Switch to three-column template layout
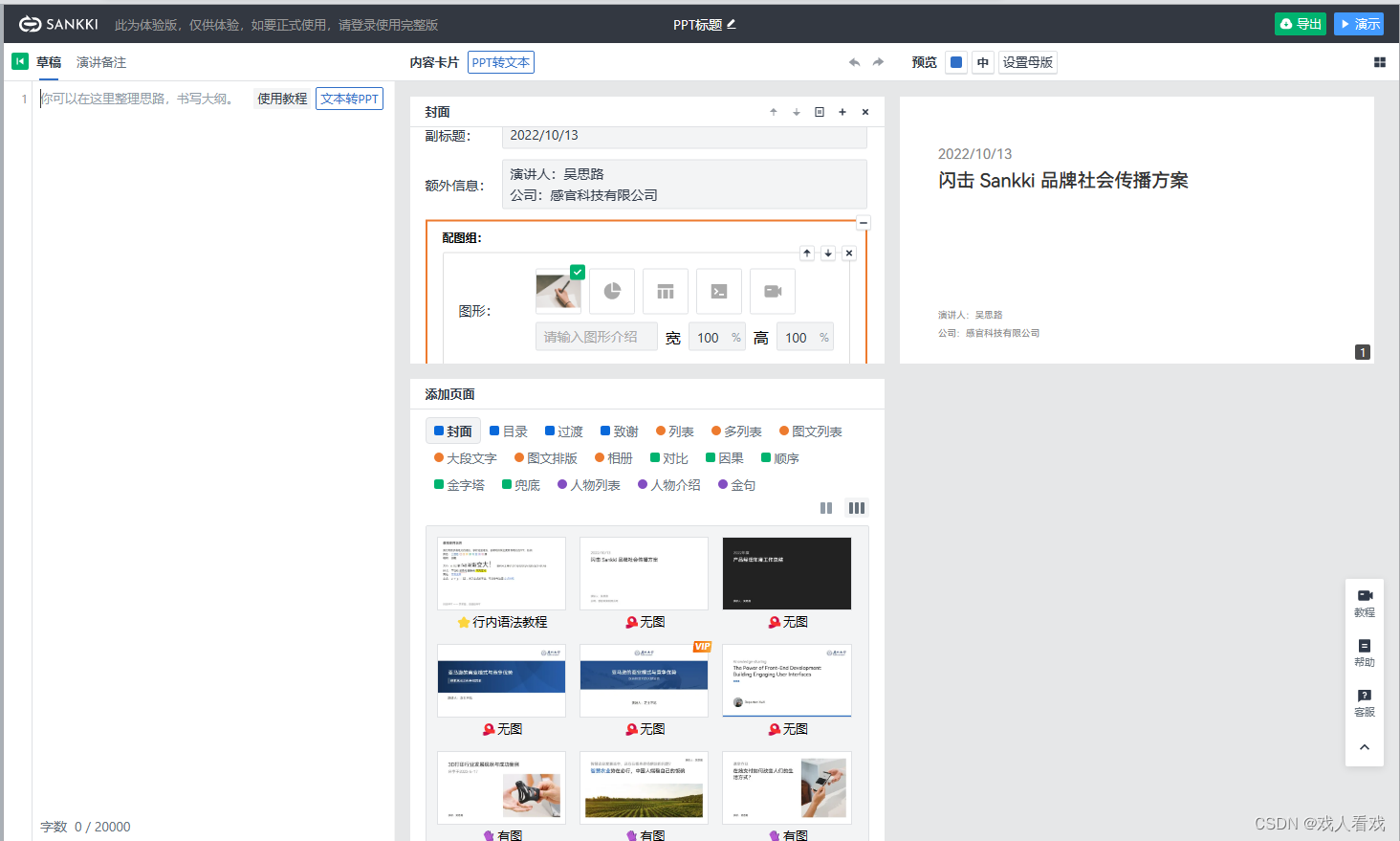 (857, 508)
